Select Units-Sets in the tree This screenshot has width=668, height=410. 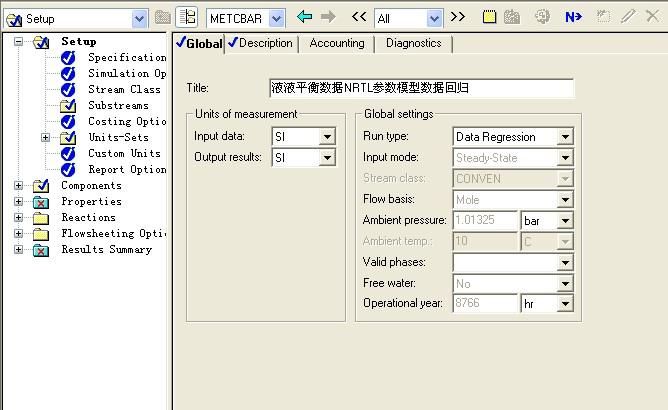(118, 137)
